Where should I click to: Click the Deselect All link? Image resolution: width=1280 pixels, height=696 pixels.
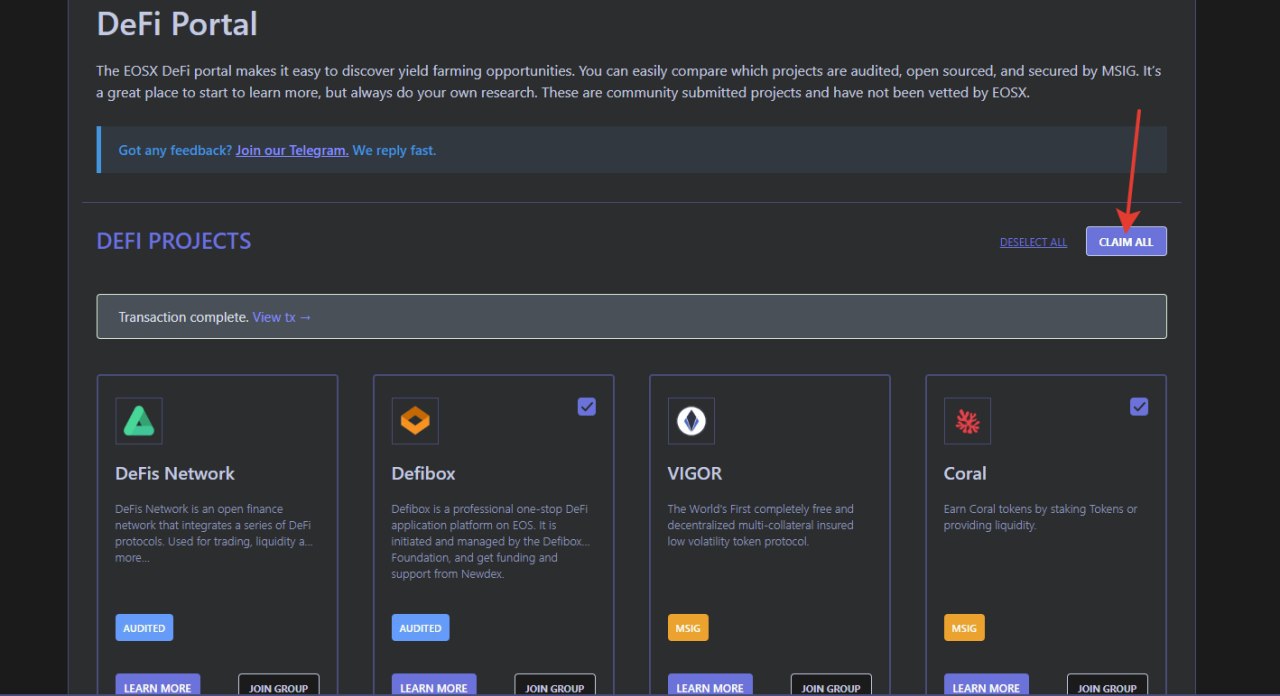(1033, 242)
